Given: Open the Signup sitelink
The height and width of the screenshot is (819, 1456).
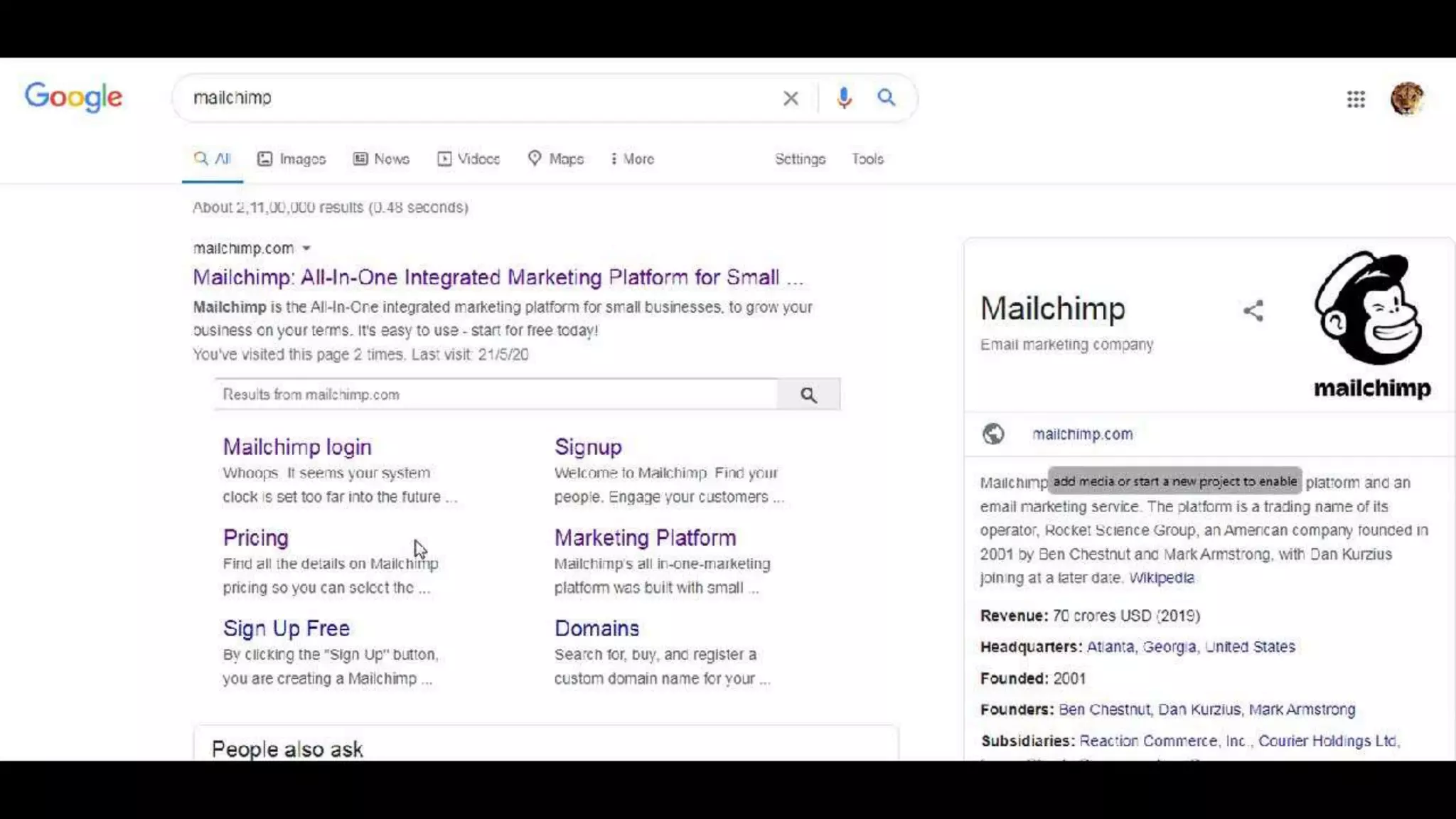Looking at the screenshot, I should 588,447.
